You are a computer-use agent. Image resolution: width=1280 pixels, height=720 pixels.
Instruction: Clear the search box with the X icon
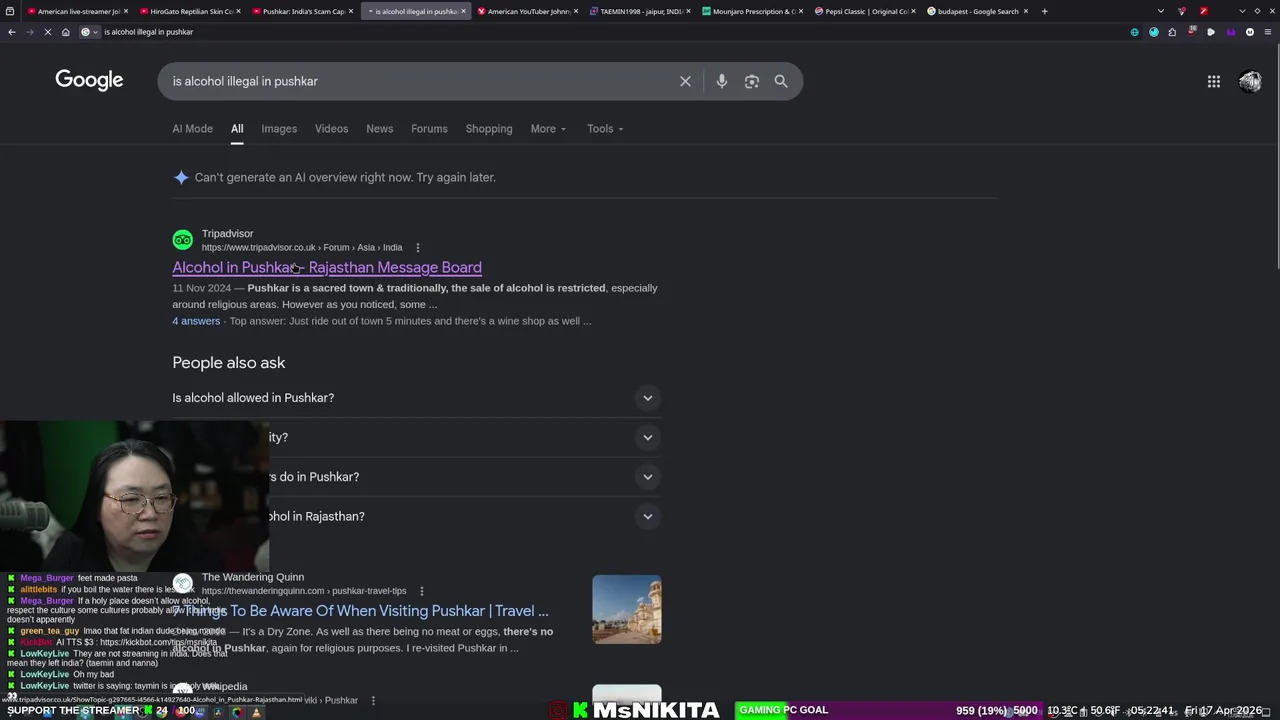(x=685, y=81)
